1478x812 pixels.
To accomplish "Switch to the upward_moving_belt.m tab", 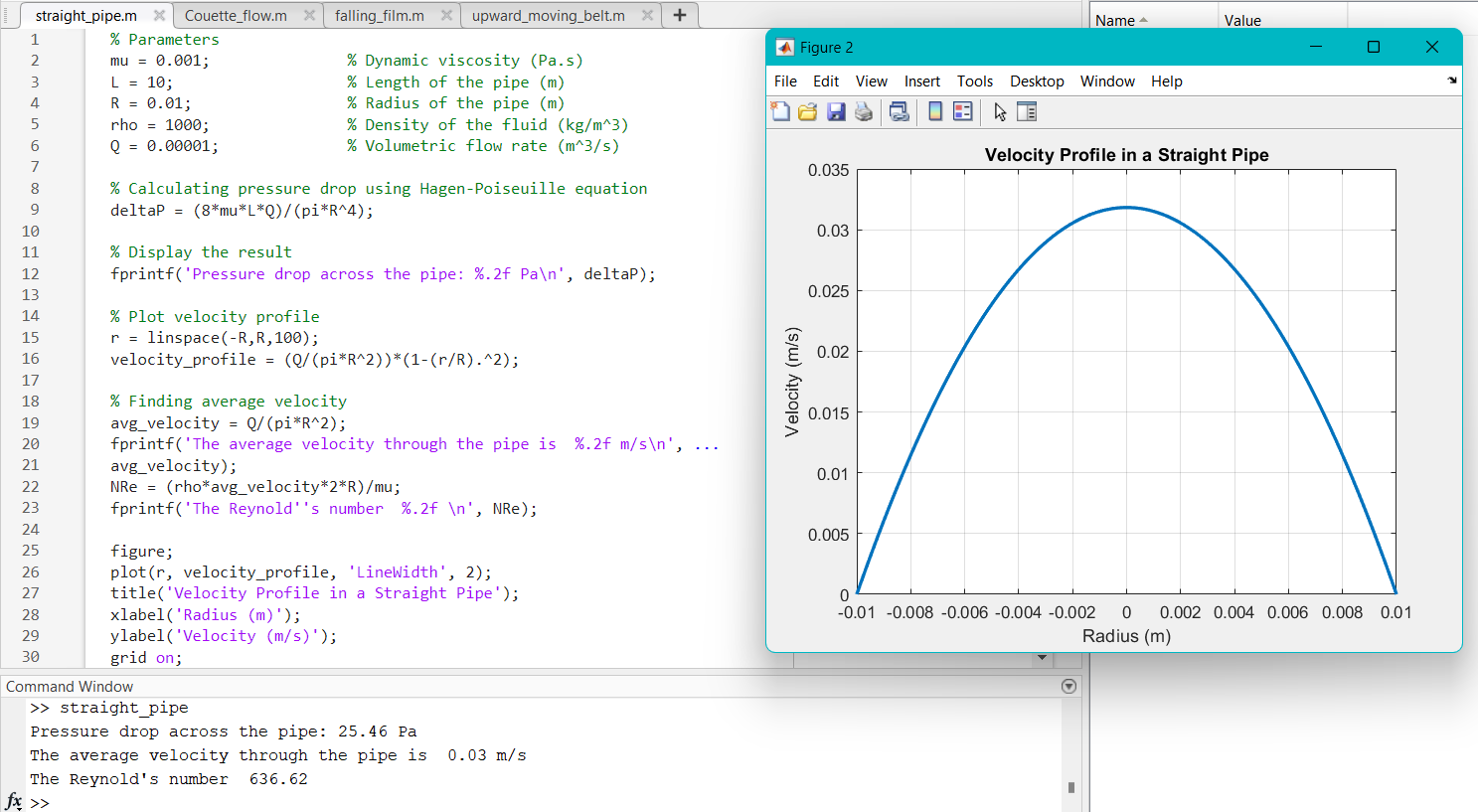I will tap(549, 16).
